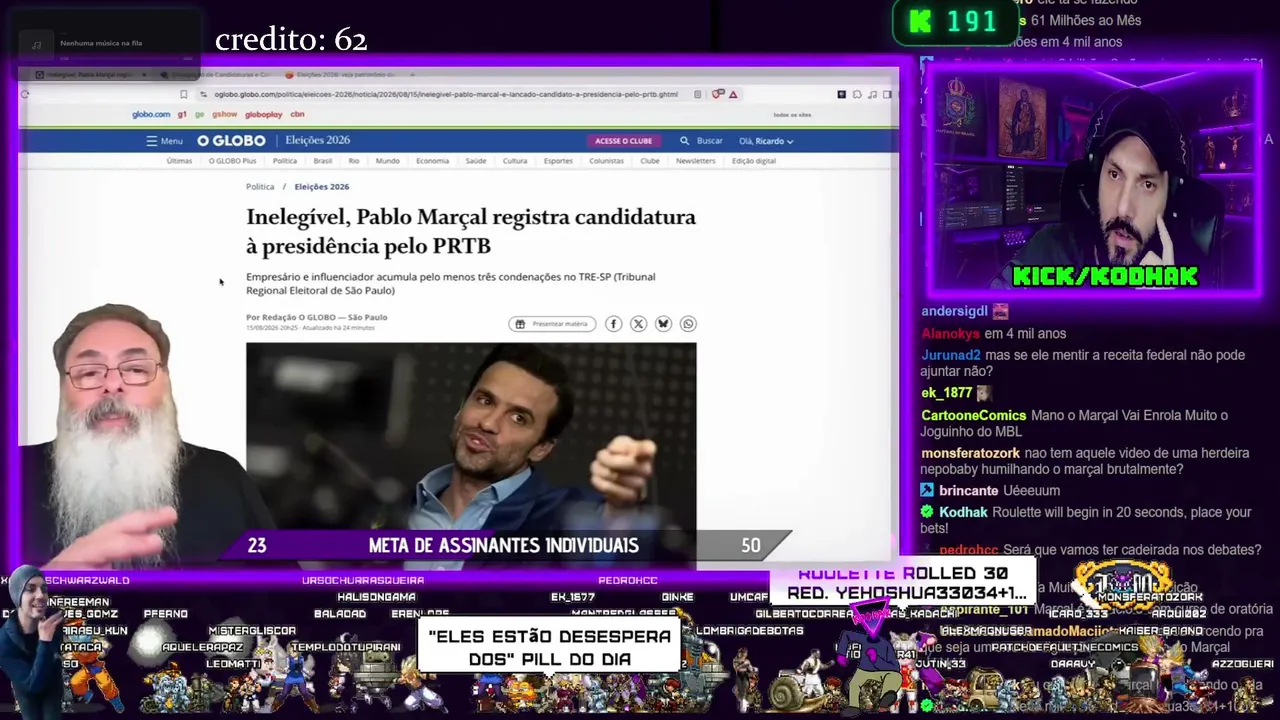Click the ACESSE O CLUBE button

pyautogui.click(x=623, y=141)
